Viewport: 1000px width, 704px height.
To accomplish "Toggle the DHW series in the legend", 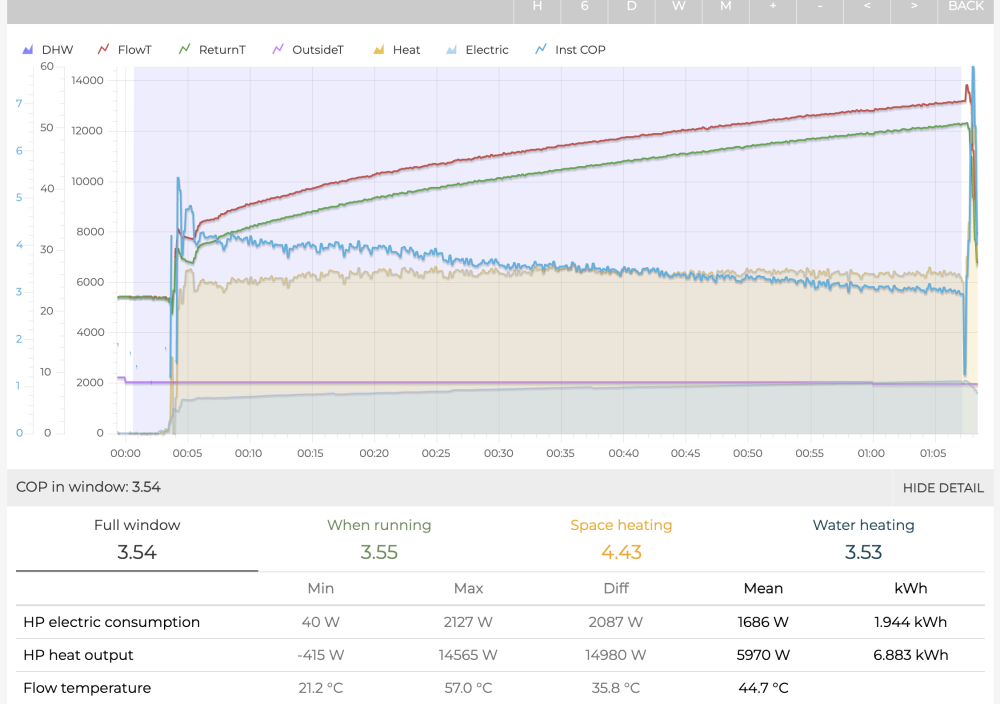I will click(48, 50).
